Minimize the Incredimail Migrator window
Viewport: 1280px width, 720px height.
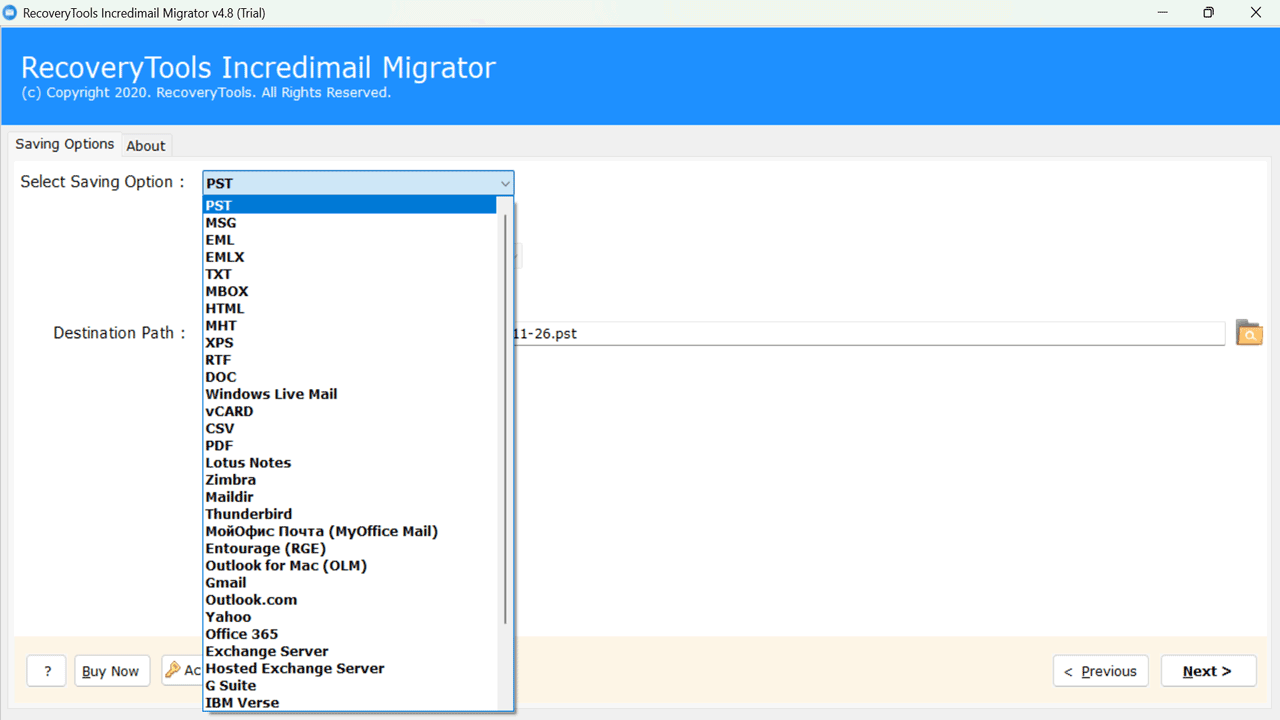point(1163,13)
